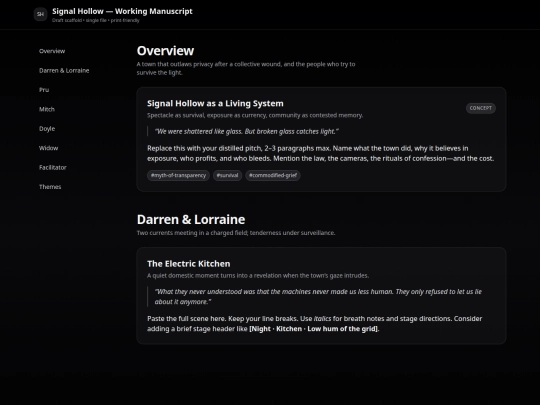Select the Facilitator sidebar entry

[53, 167]
